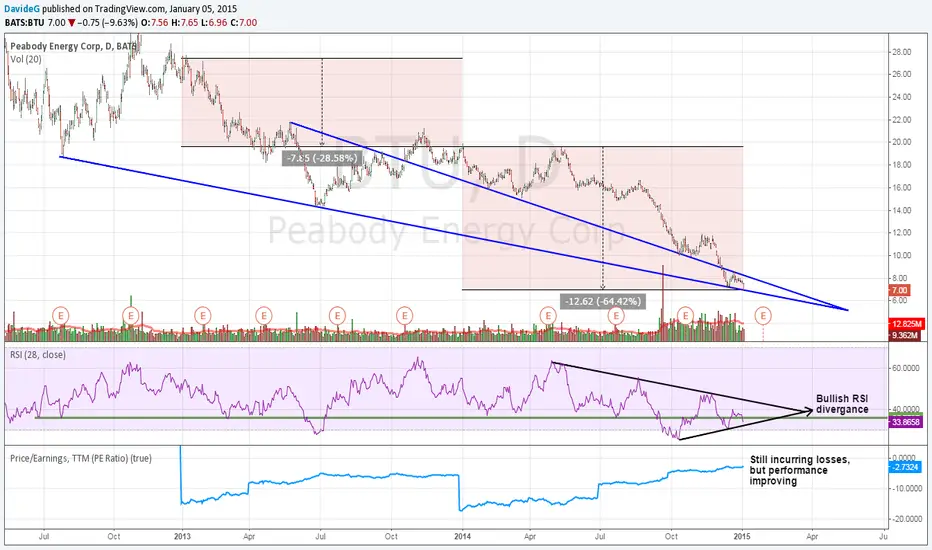Click the 2014 label on time axis

tap(462, 536)
